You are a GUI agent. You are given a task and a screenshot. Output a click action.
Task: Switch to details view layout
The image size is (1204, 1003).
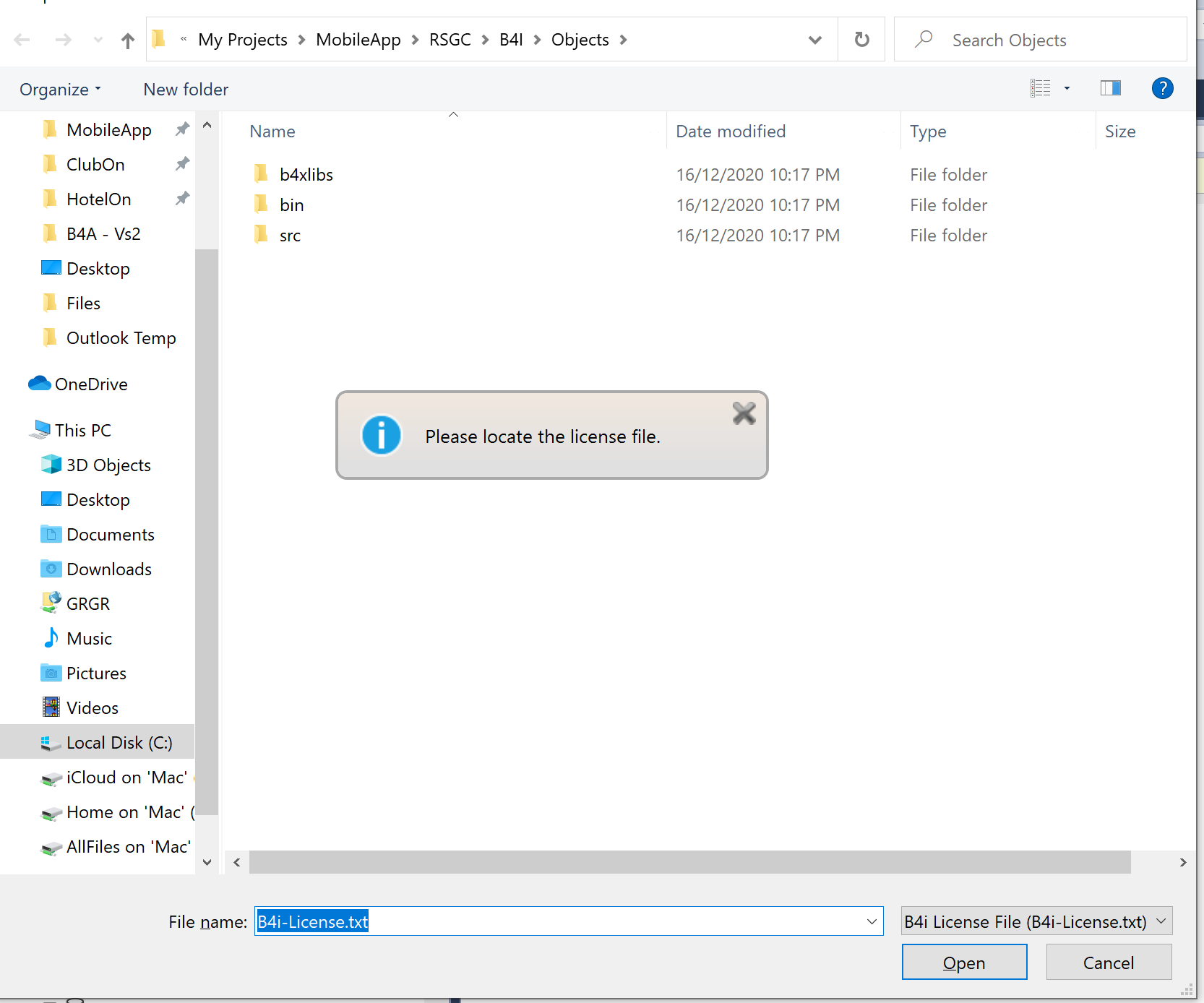click(1041, 87)
